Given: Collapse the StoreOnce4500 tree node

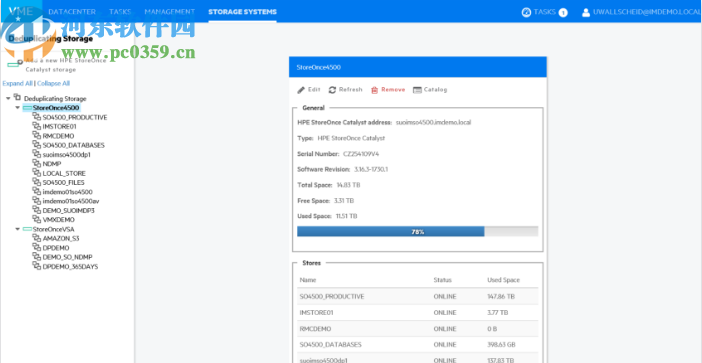Looking at the screenshot, I should pos(17,108).
